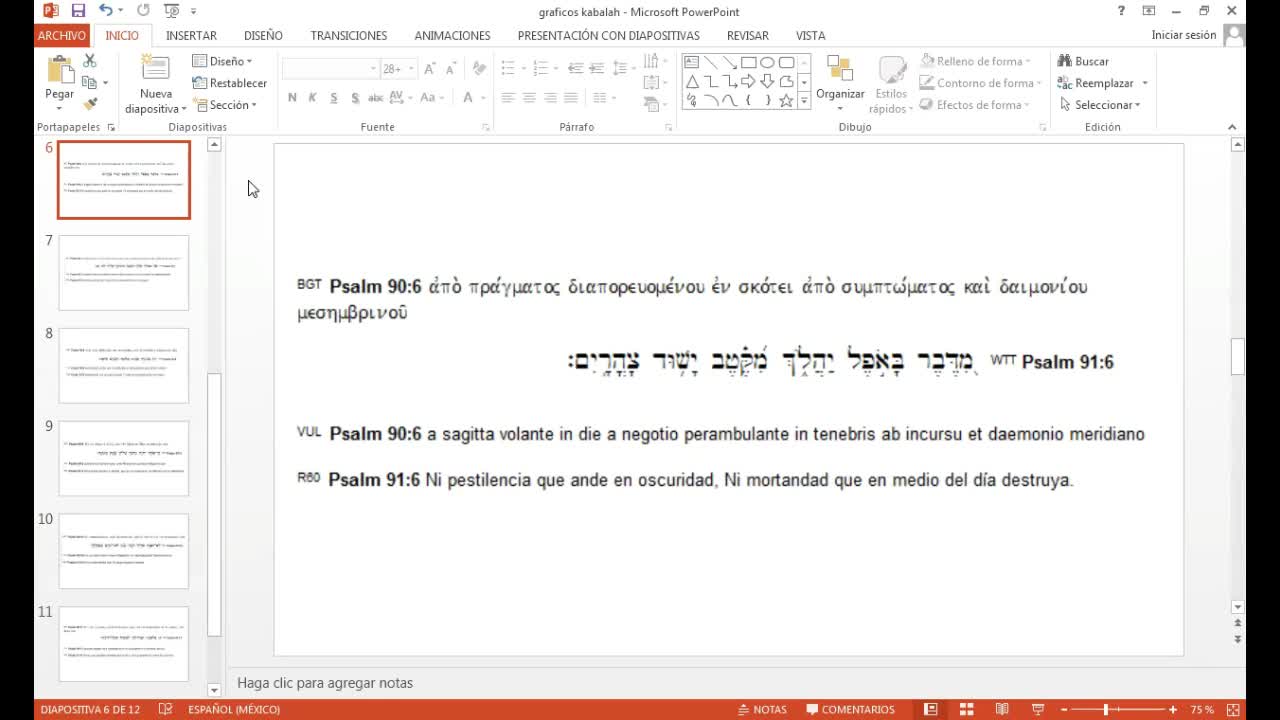Go to next slide arrow in editor scrollbar
This screenshot has width=1280, height=720.
[1238, 638]
